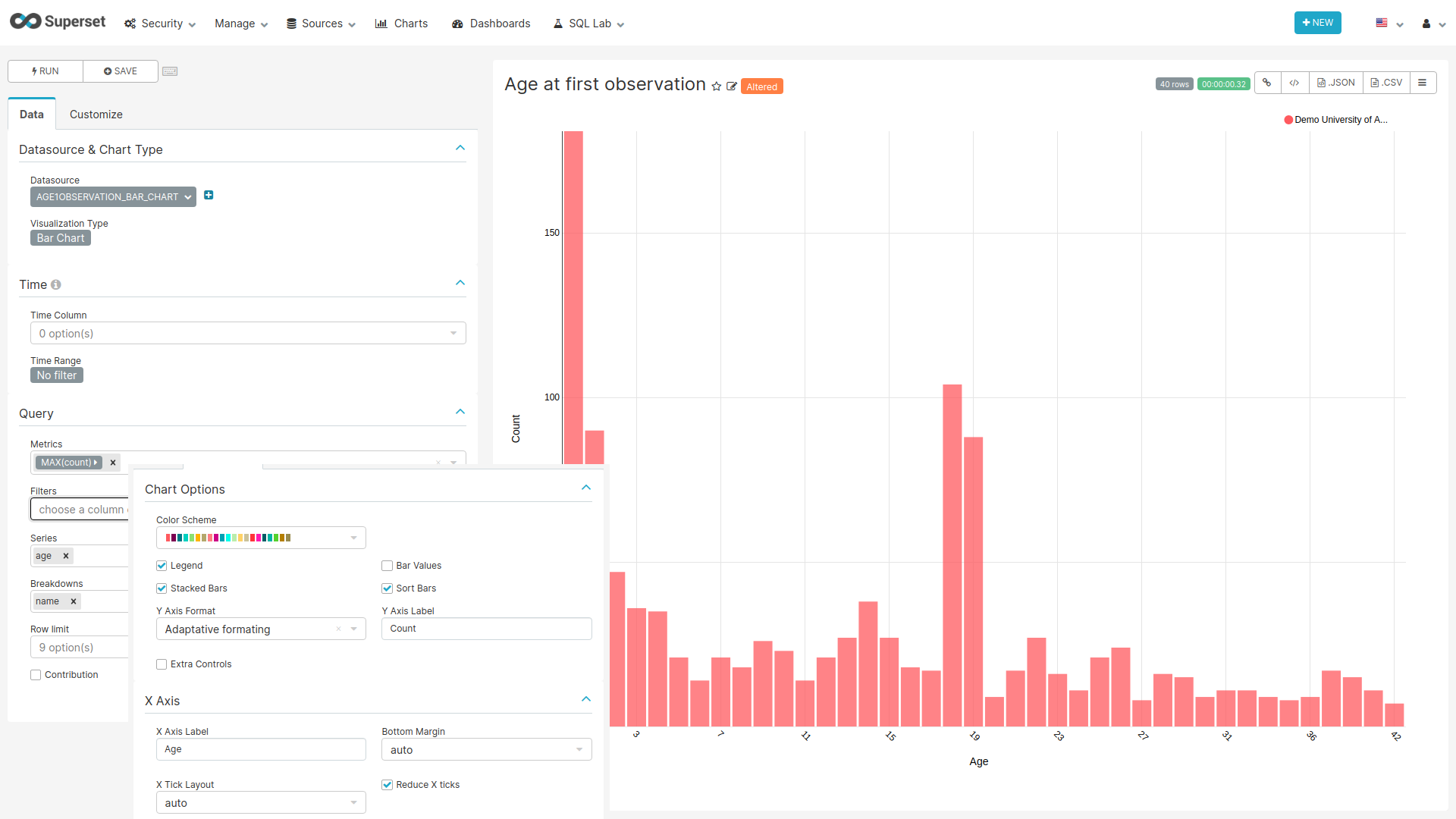Remove age from Series
Viewport: 1456px width, 819px height.
click(x=66, y=556)
